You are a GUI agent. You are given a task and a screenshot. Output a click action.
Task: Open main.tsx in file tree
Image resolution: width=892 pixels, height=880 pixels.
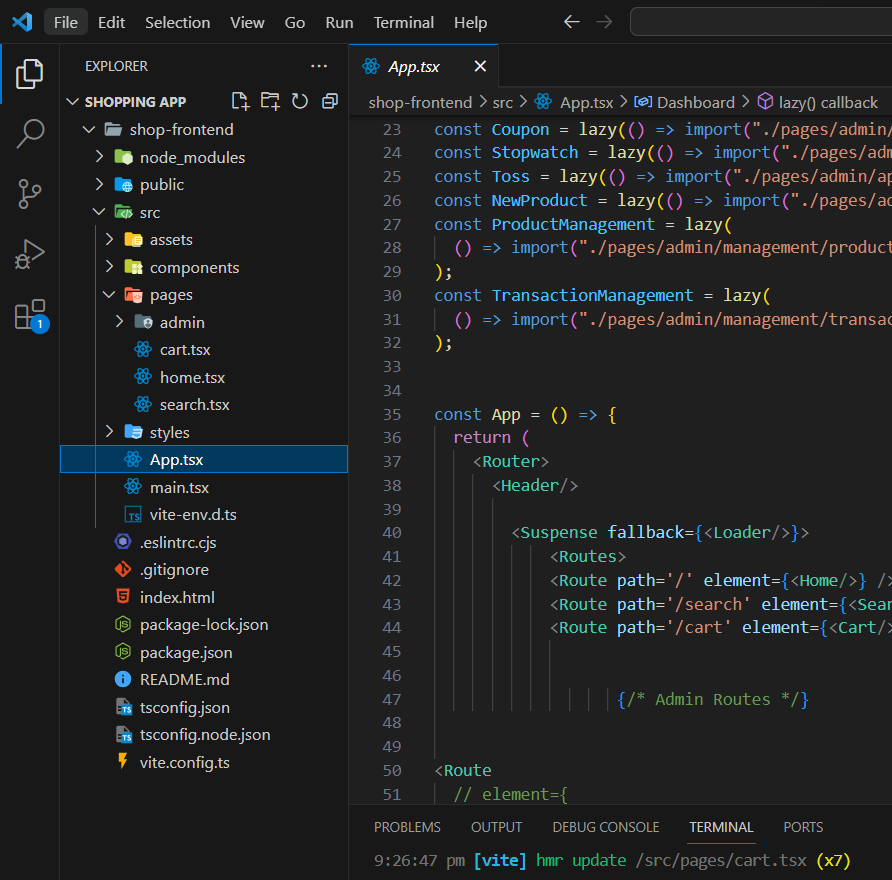point(204,487)
